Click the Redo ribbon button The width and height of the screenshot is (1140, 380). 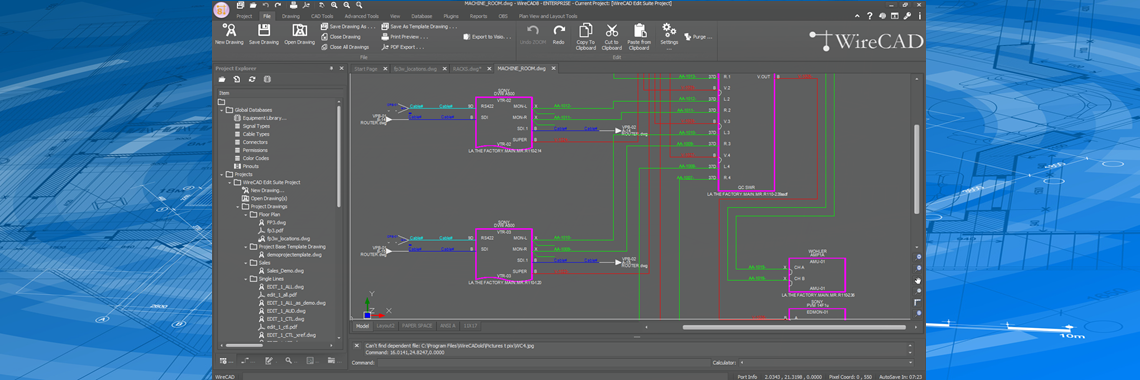tap(558, 34)
